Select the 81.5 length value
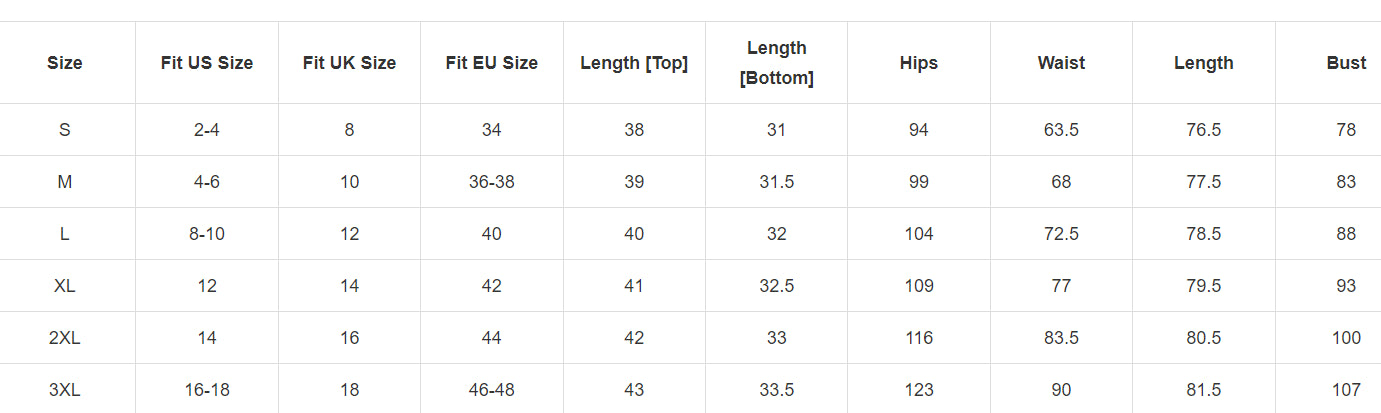The width and height of the screenshot is (1381, 413). point(1203,390)
